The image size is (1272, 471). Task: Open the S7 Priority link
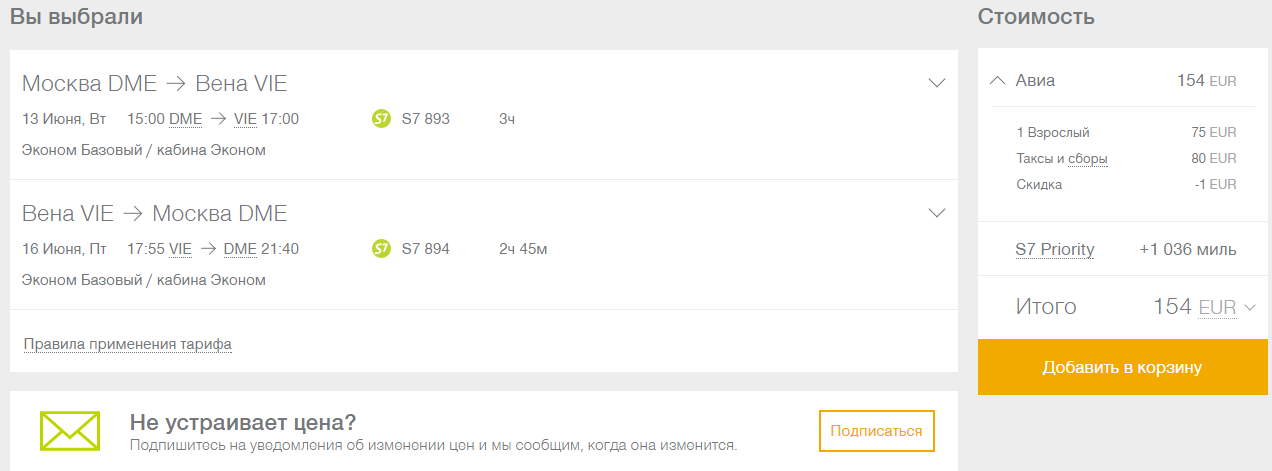(1055, 250)
